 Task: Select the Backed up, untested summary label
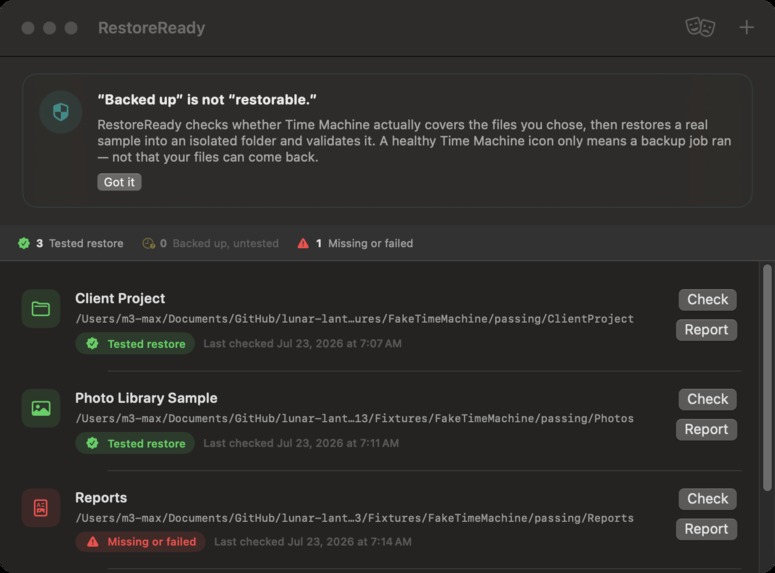(225, 243)
